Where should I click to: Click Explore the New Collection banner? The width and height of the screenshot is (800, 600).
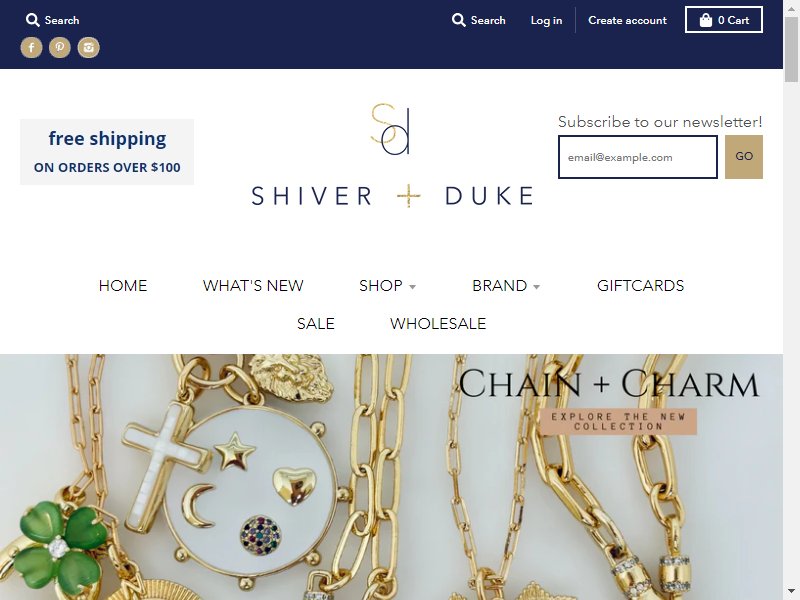[618, 422]
